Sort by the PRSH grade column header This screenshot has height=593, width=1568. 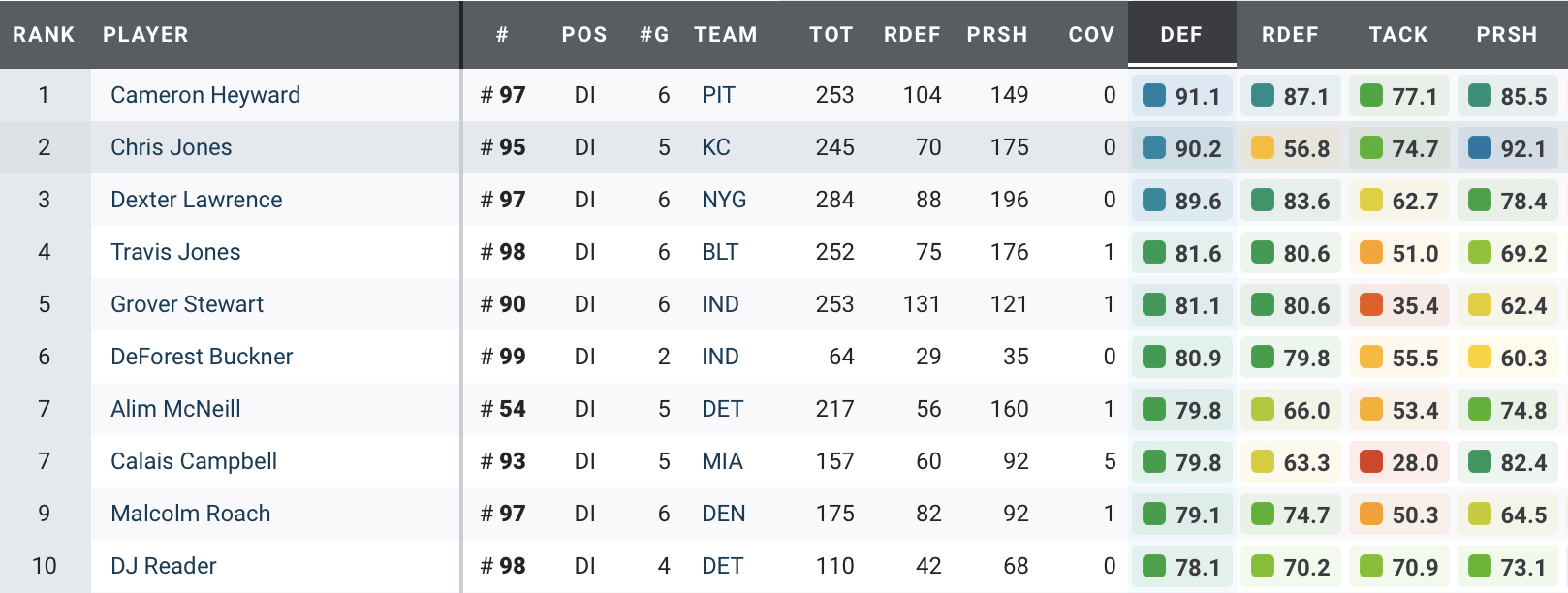click(x=1507, y=35)
